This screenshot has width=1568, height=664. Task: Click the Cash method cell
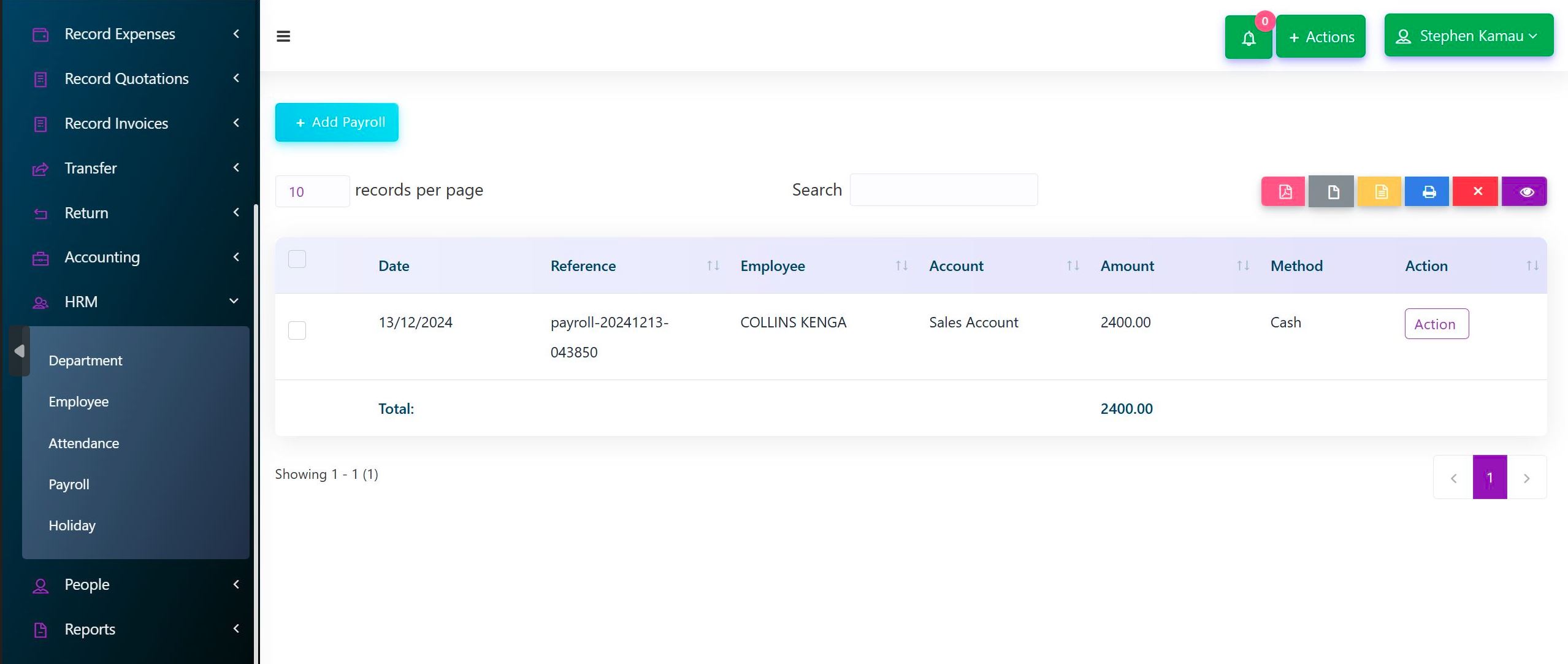pos(1285,322)
